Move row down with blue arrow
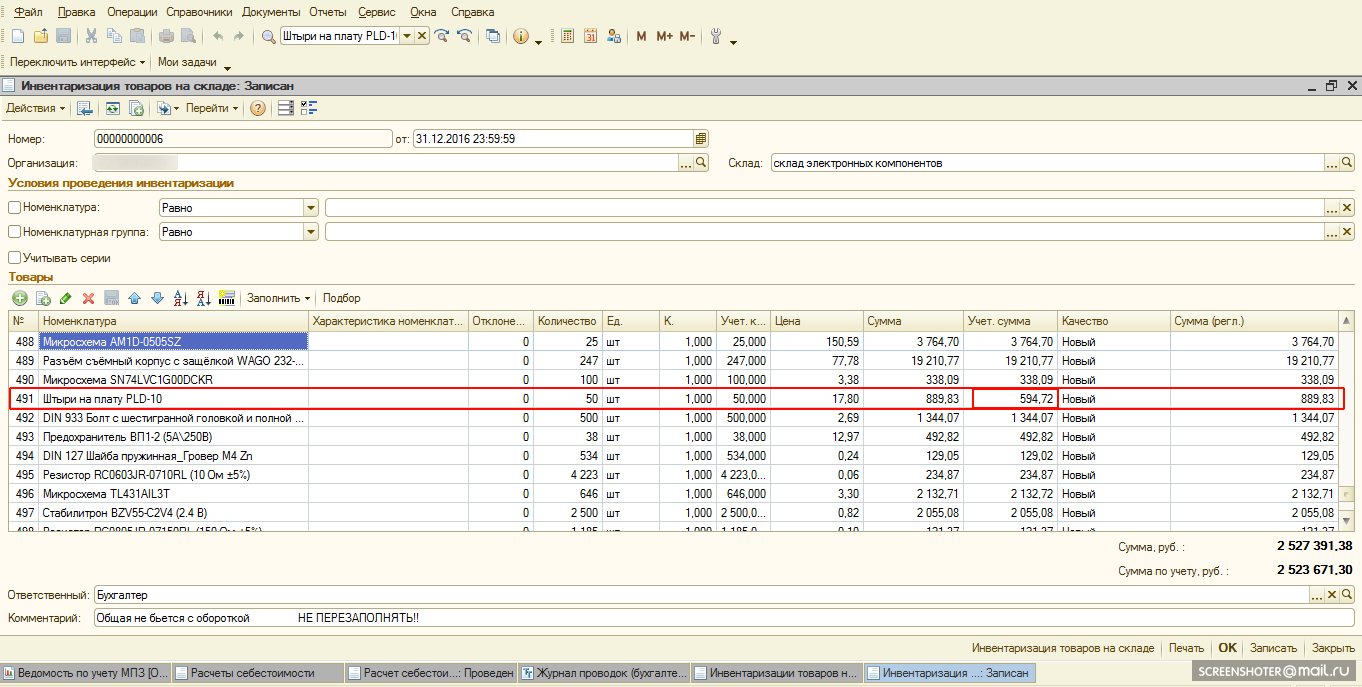This screenshot has width=1362, height=687. click(x=157, y=298)
